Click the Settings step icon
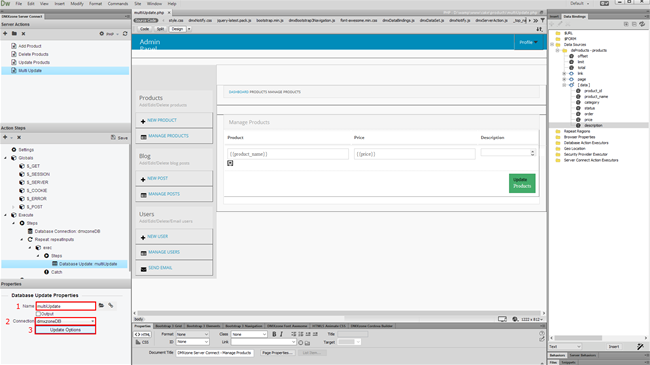Image resolution: width=650 pixels, height=365 pixels. (x=14, y=150)
